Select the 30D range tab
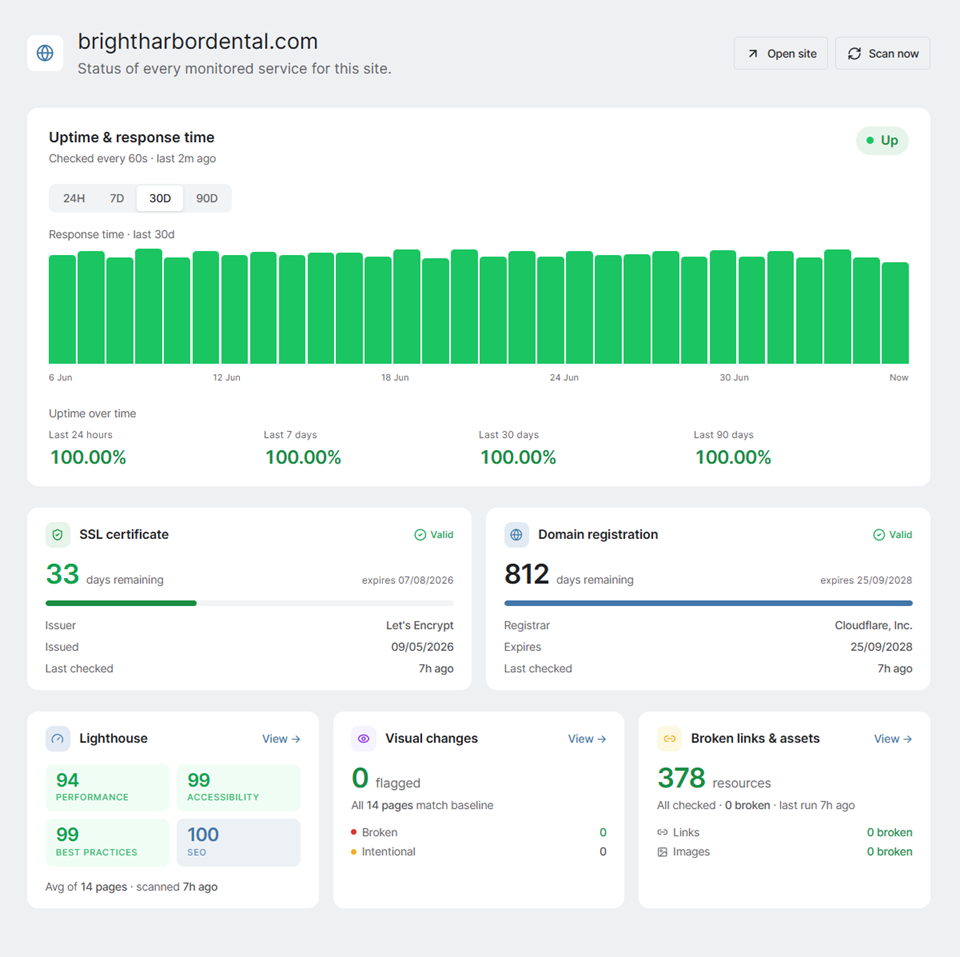This screenshot has height=957, width=960. 160,198
